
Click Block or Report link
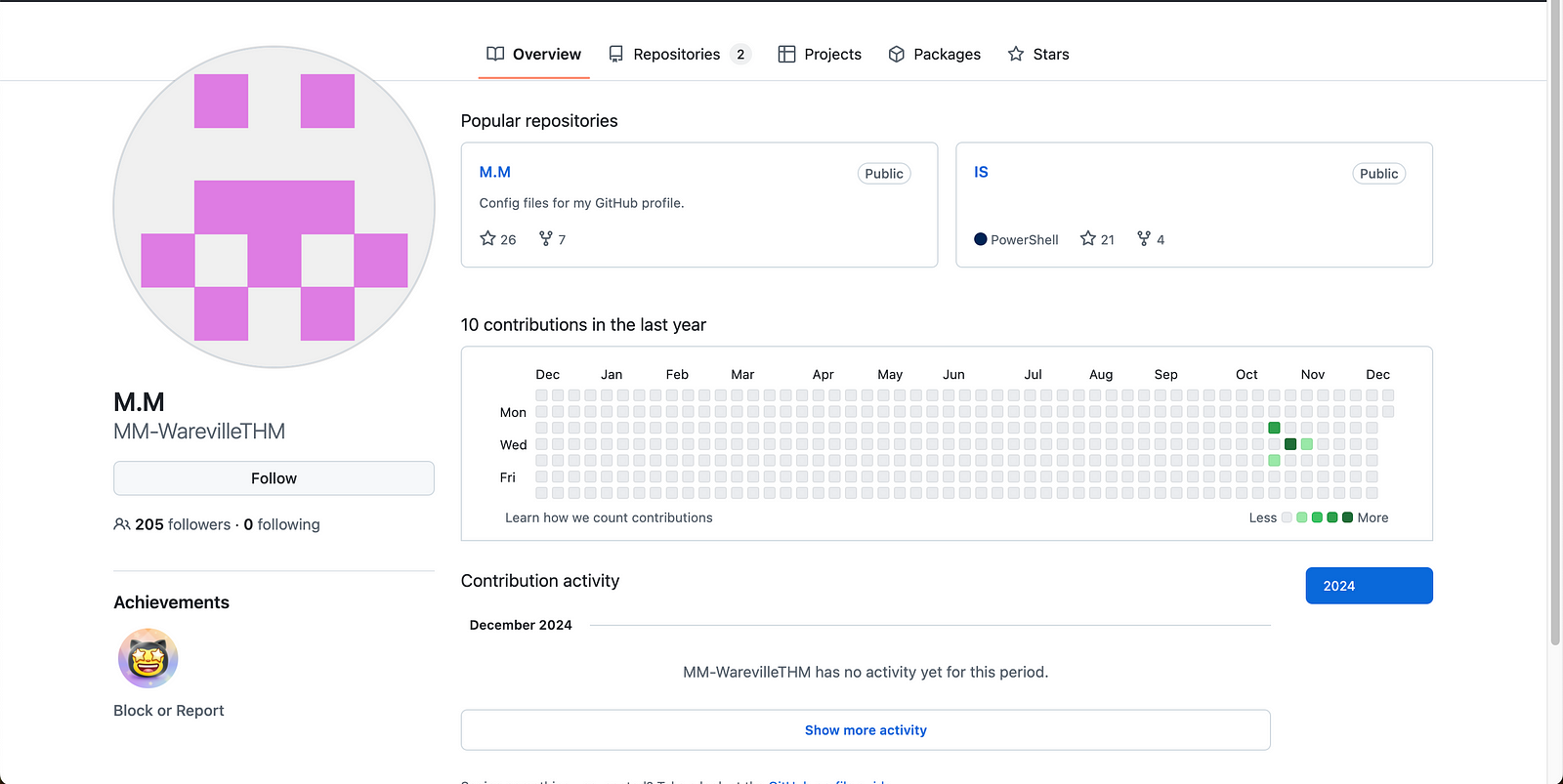pyautogui.click(x=168, y=711)
